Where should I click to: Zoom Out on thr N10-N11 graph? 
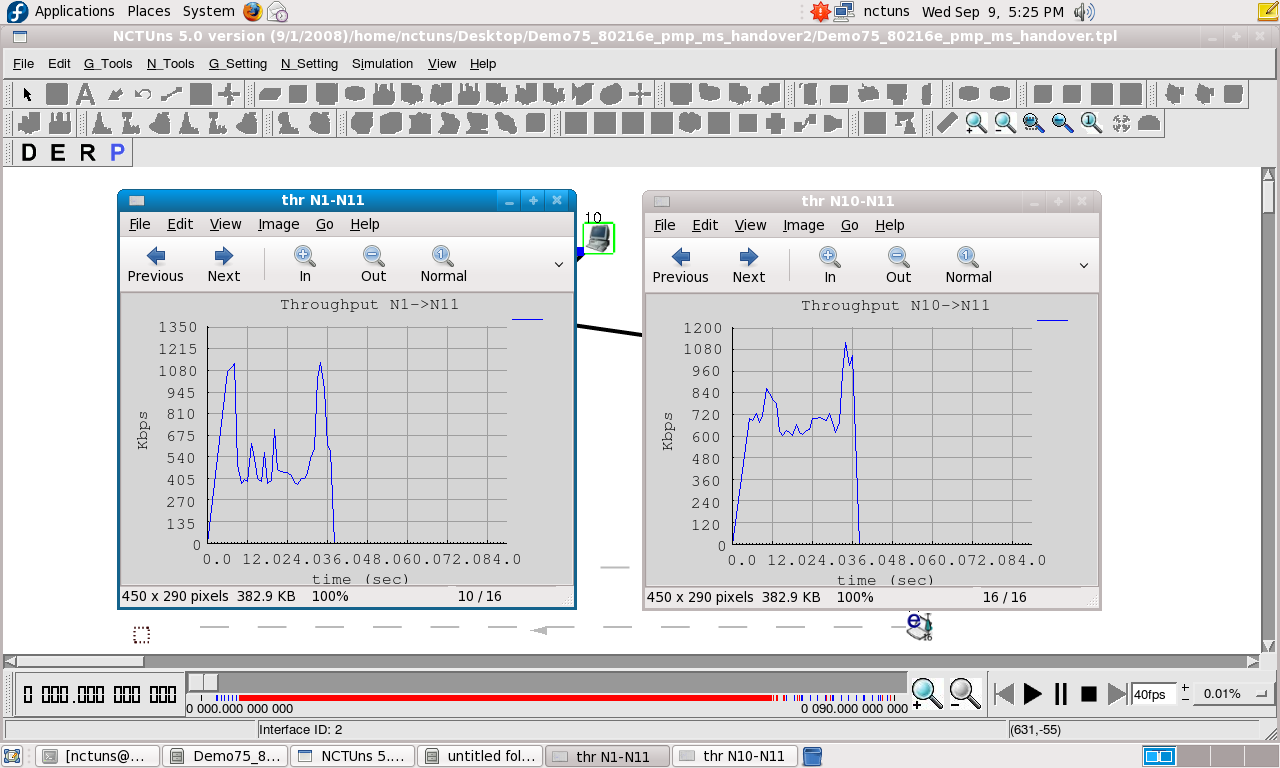[x=898, y=266]
